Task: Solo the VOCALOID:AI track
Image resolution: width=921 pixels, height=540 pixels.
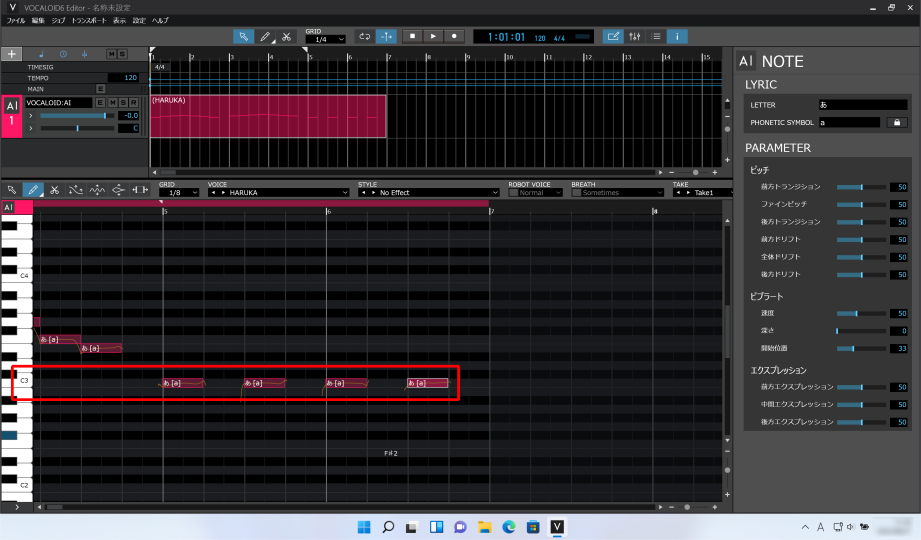Action: pyautogui.click(x=123, y=103)
